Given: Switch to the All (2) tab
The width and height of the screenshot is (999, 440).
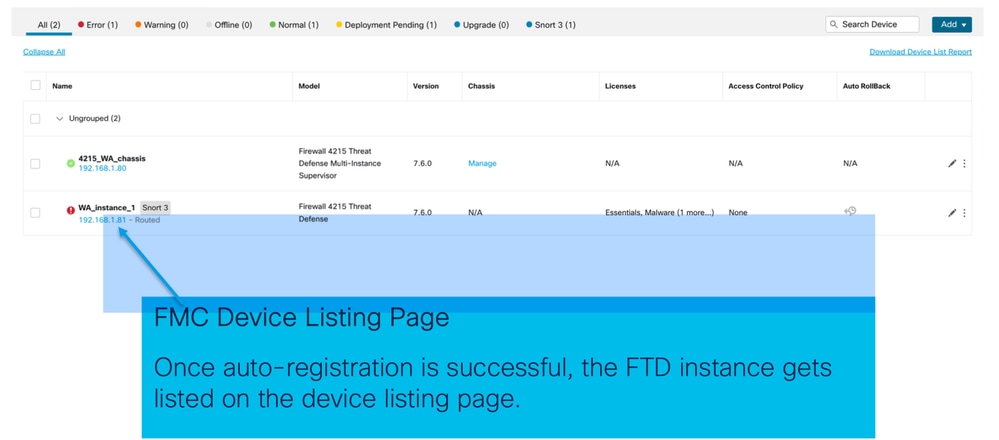Looking at the screenshot, I should coord(49,25).
